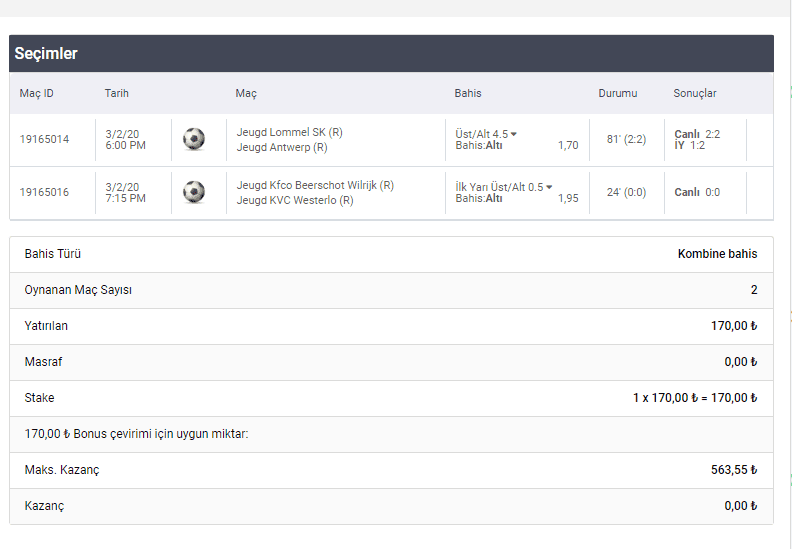Click Jeugd KVC Westerlo (R) team name
Screen dimensions: 792x549
(295, 200)
